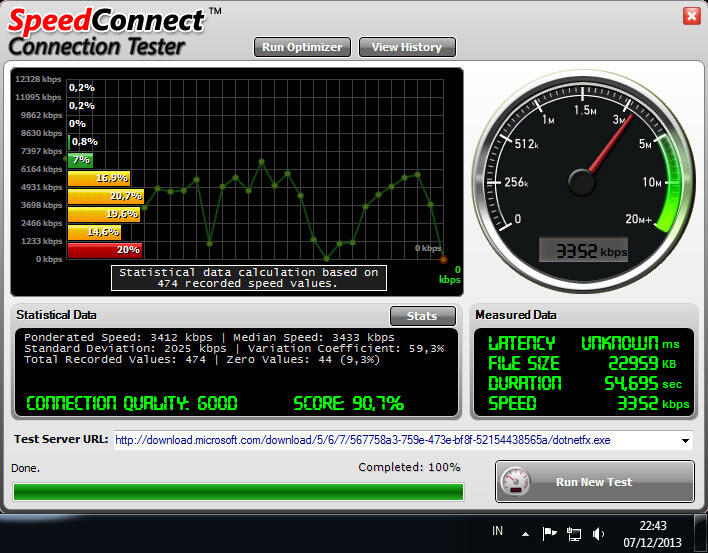The height and width of the screenshot is (553, 708).
Task: Click the '20M+' mark on the gauge
Action: (x=638, y=219)
